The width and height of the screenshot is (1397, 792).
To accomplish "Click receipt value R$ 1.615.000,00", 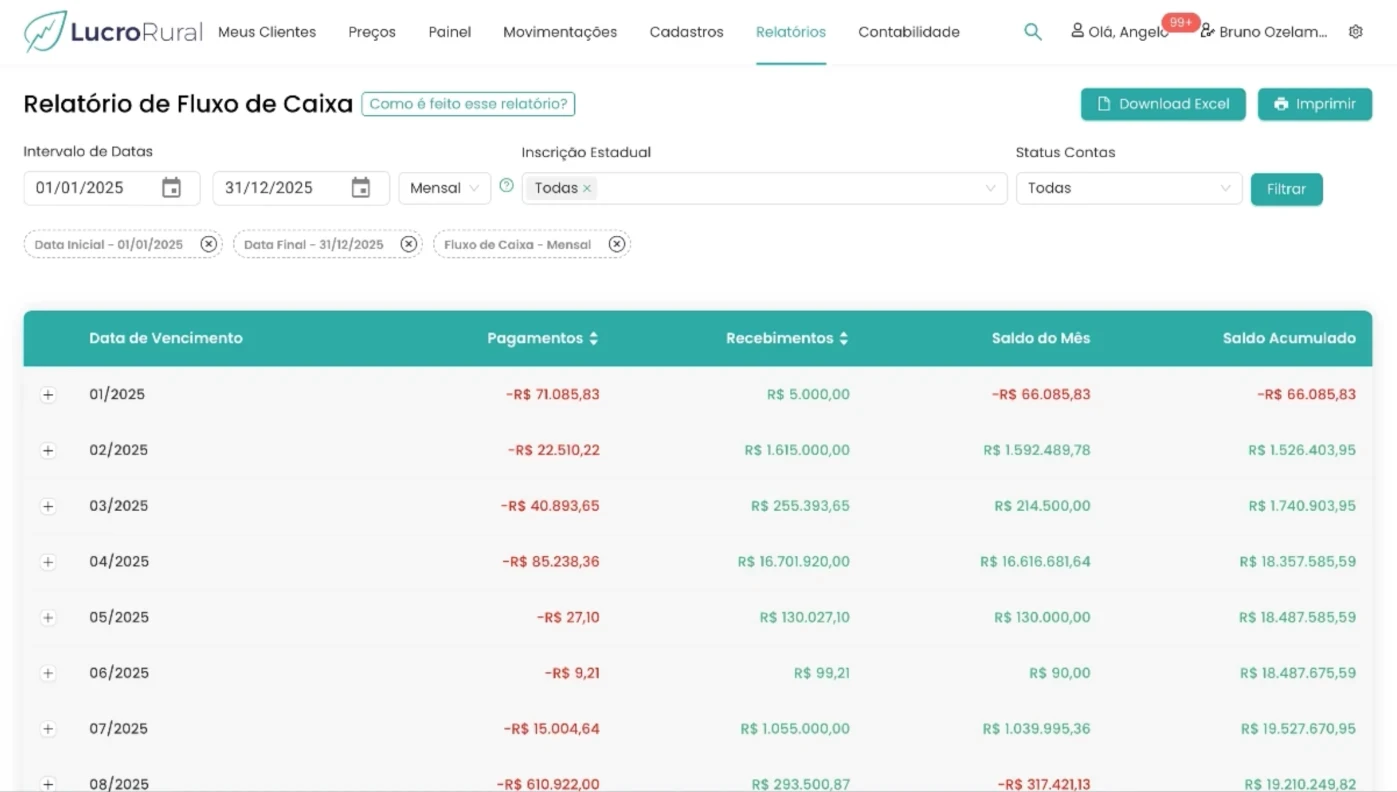I will point(797,450).
